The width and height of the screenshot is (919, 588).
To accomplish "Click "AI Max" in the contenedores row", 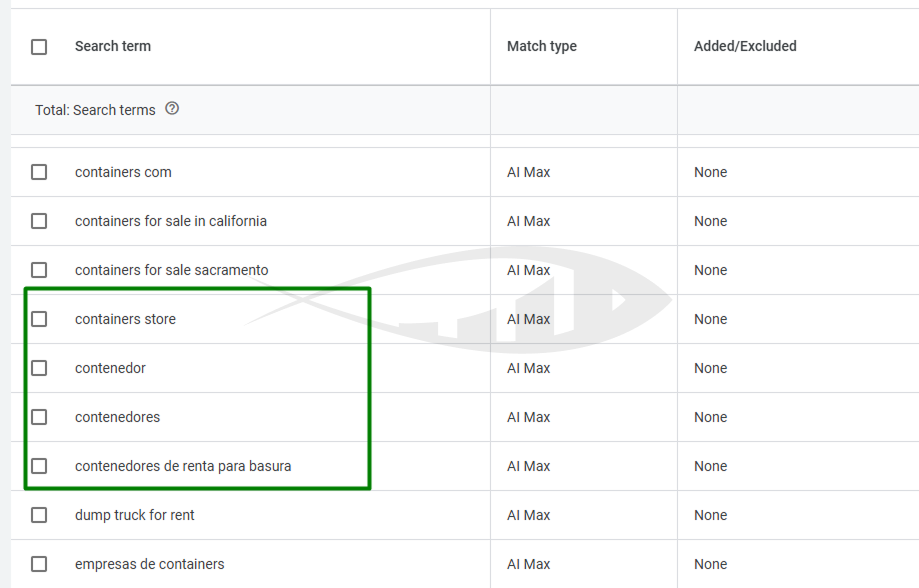I will click(x=528, y=417).
